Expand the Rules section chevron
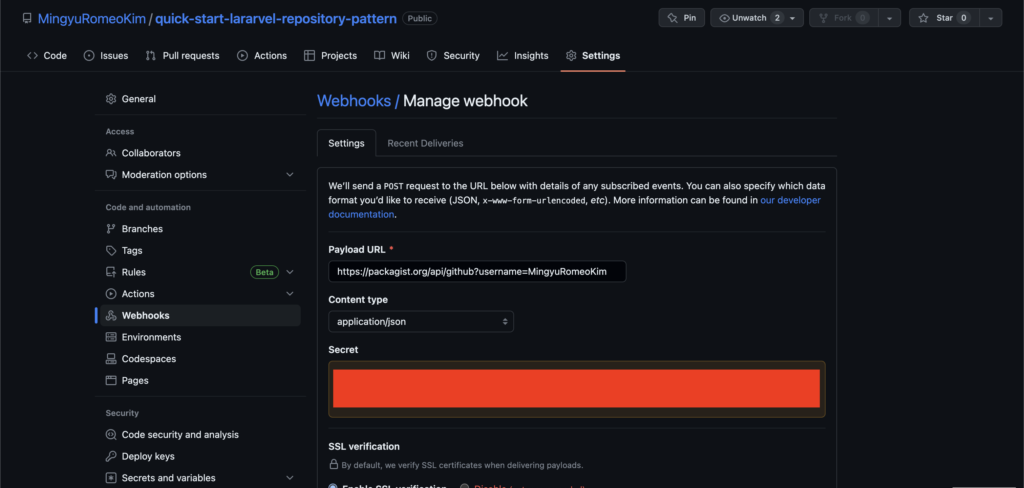The height and width of the screenshot is (488, 1024). tap(290, 272)
